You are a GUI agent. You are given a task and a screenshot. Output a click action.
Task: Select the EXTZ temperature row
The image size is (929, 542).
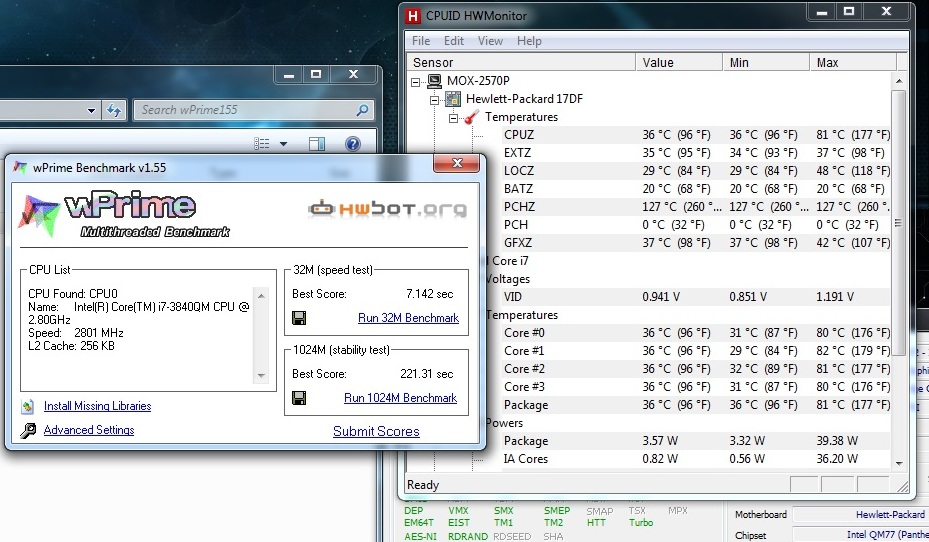[696, 153]
